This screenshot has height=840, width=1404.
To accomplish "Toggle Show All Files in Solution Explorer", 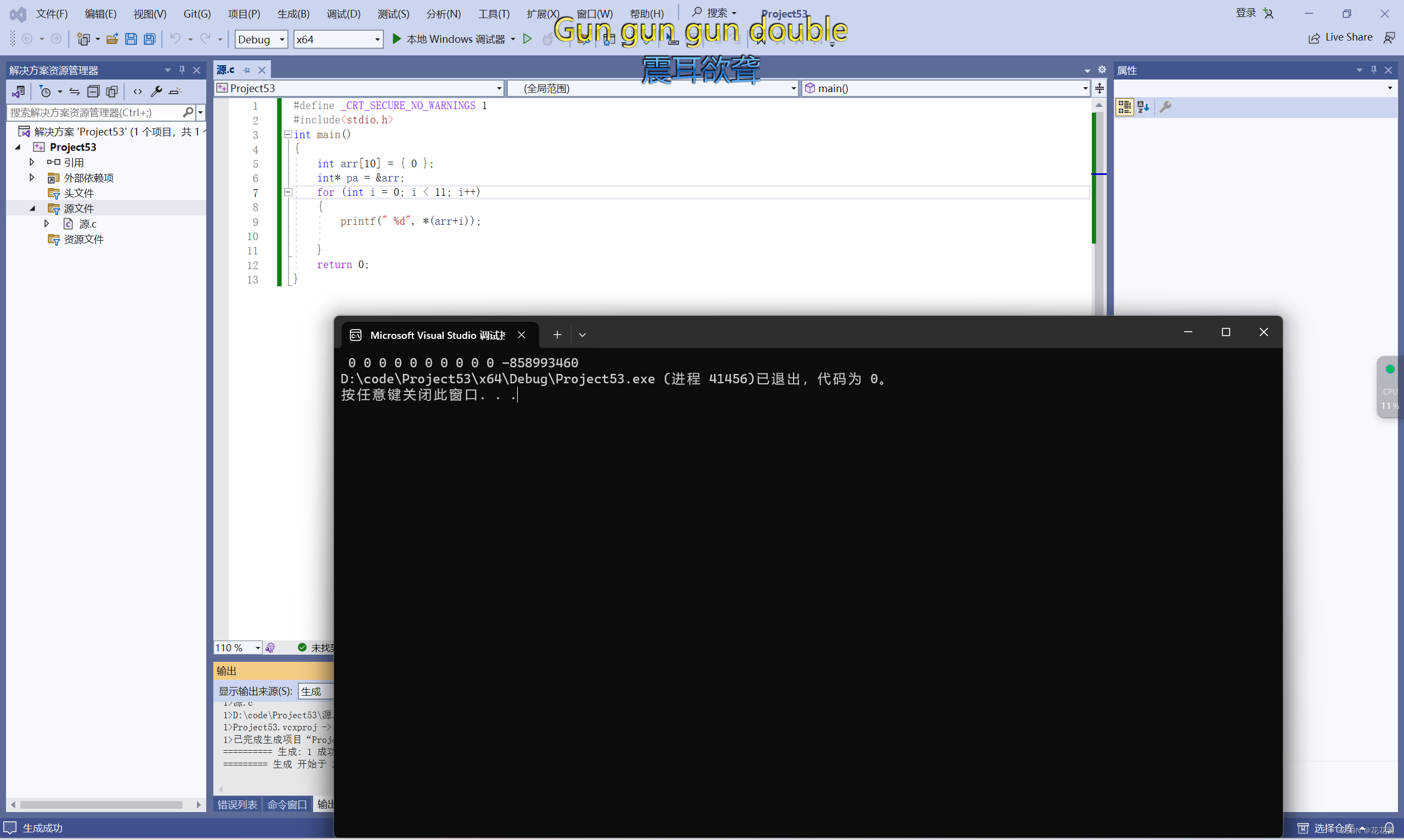I will [112, 91].
